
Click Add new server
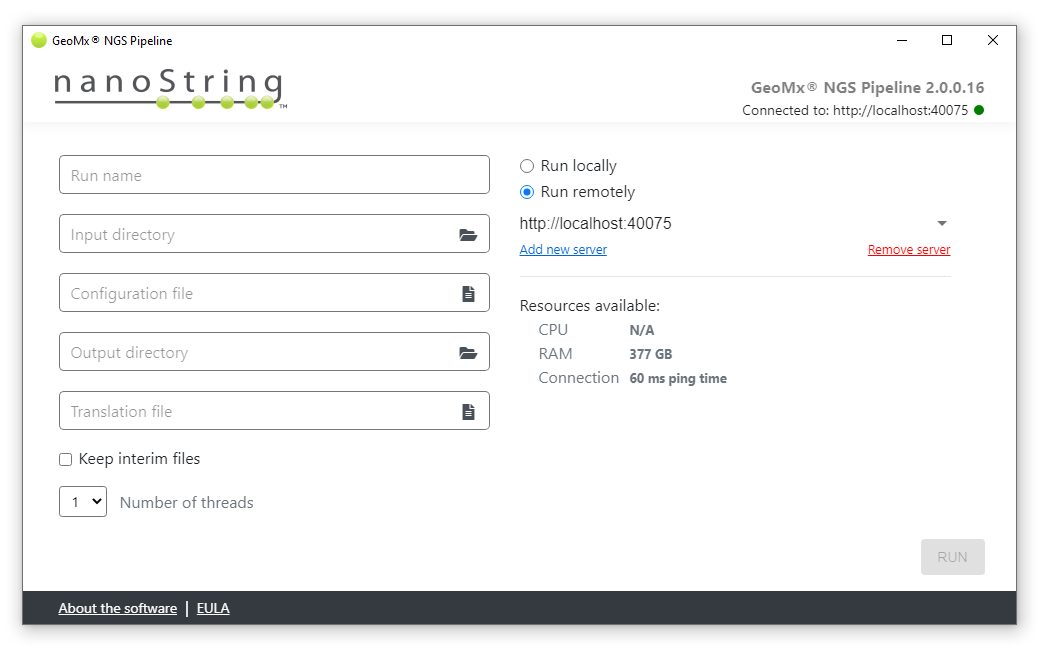click(563, 249)
